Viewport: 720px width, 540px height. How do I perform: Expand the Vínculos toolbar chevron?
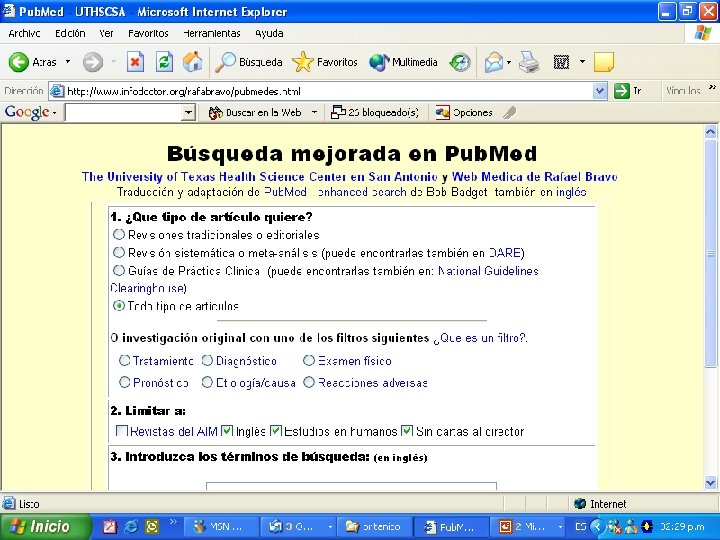[712, 87]
